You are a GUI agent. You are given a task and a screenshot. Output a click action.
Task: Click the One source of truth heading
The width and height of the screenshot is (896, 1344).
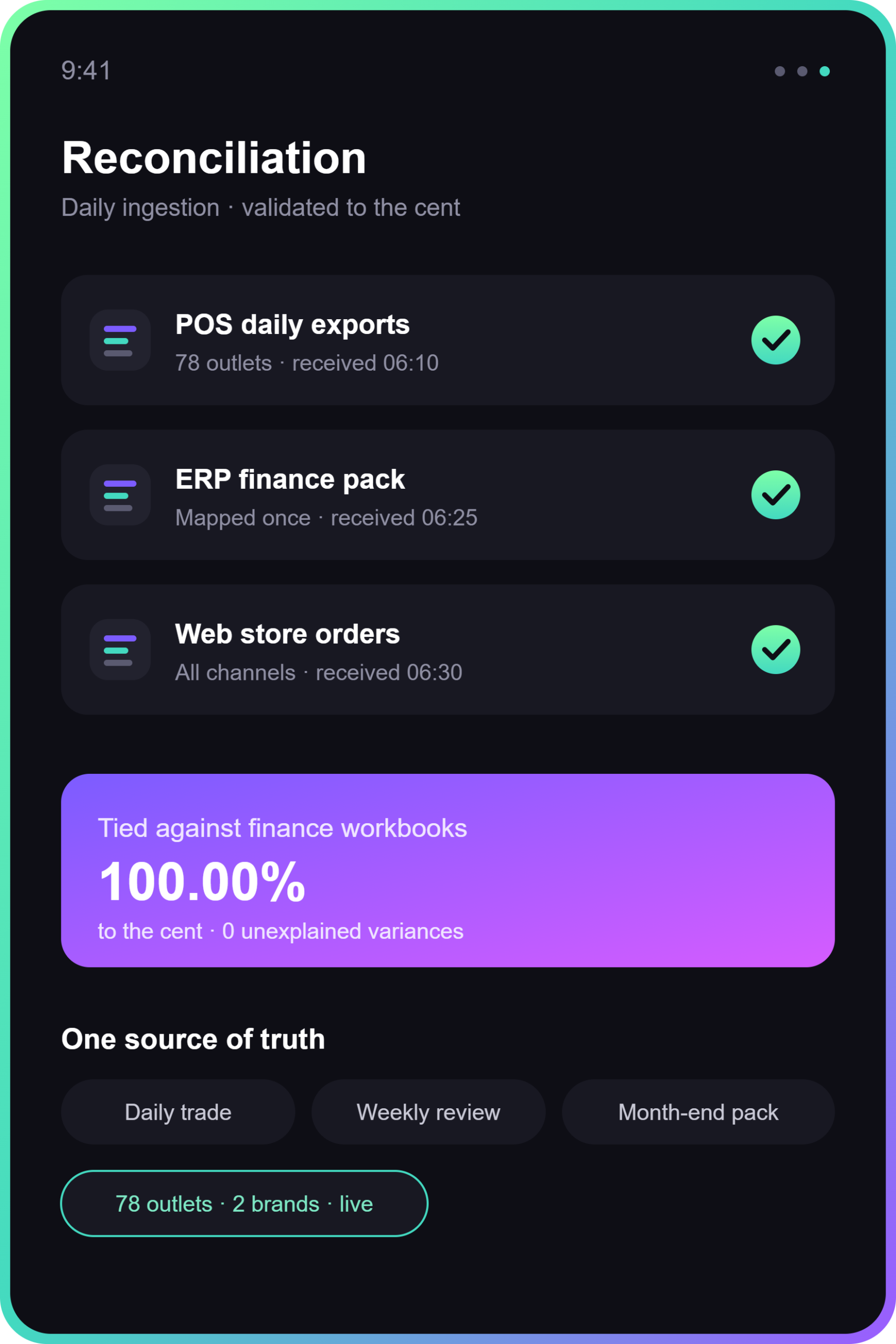tap(193, 1039)
